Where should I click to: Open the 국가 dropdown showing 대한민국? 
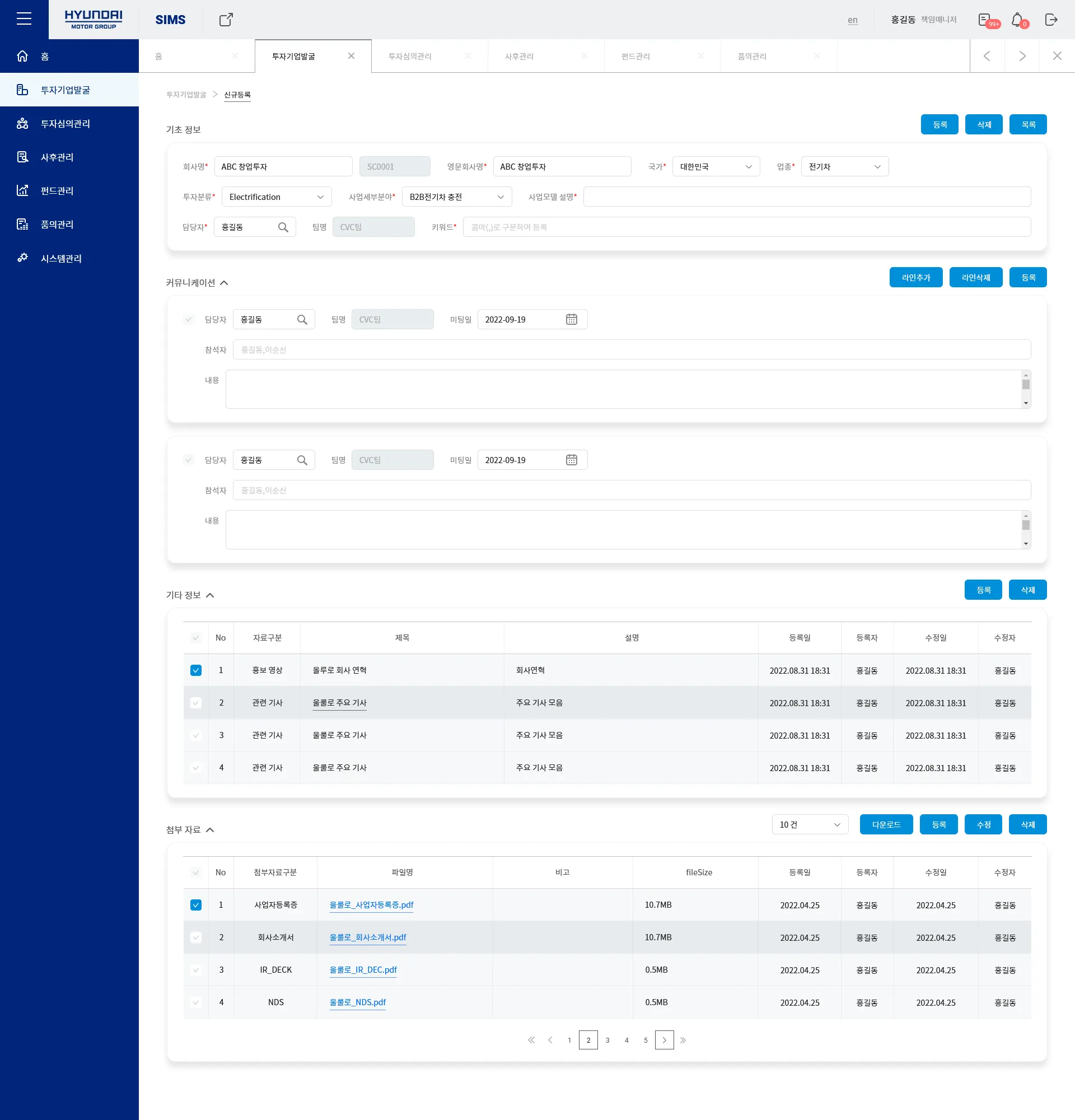click(716, 166)
